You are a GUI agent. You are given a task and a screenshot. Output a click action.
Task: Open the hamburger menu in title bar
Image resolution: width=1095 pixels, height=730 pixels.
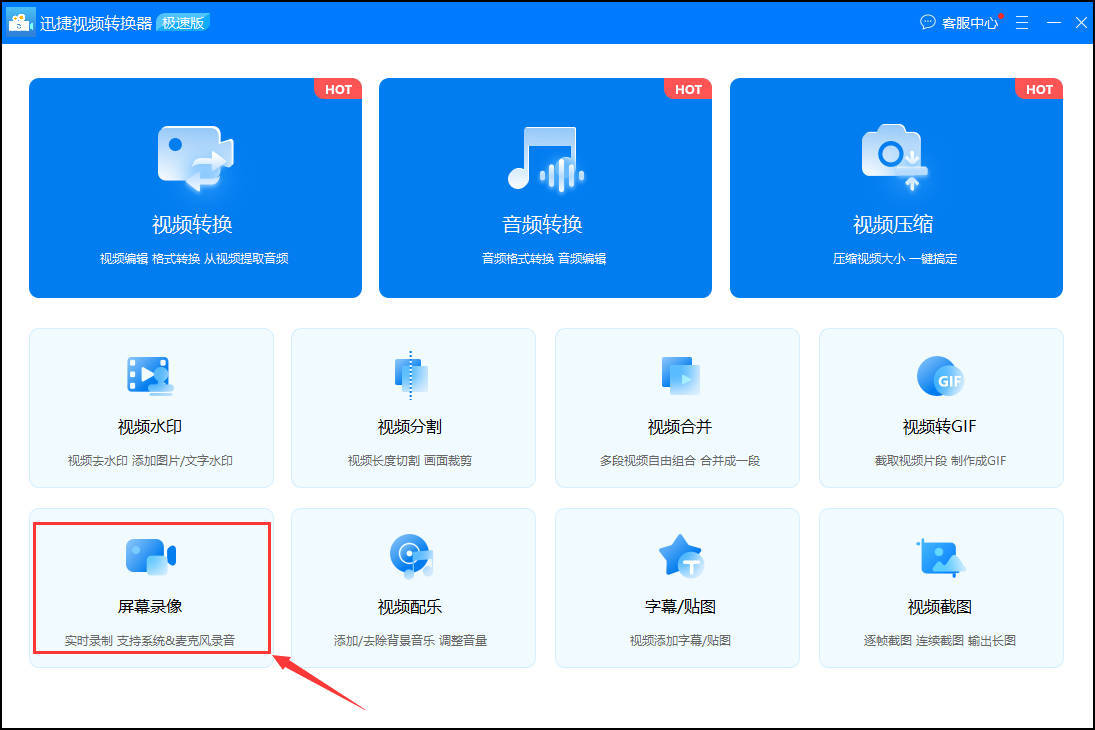[1022, 22]
